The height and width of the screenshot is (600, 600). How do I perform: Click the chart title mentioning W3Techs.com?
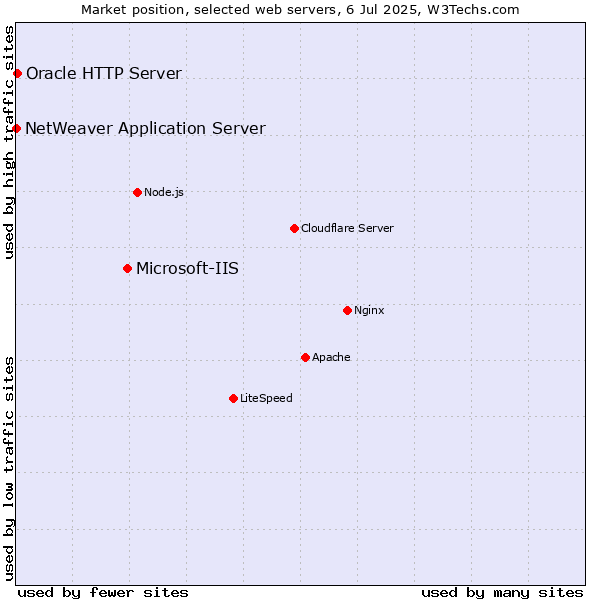300,10
